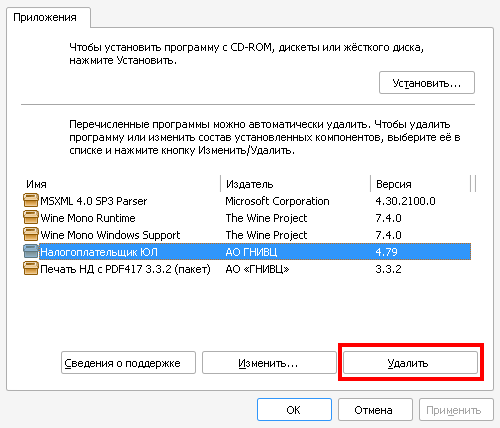Cancel with the Отмена button
This screenshot has height=428, width=500.
375,410
